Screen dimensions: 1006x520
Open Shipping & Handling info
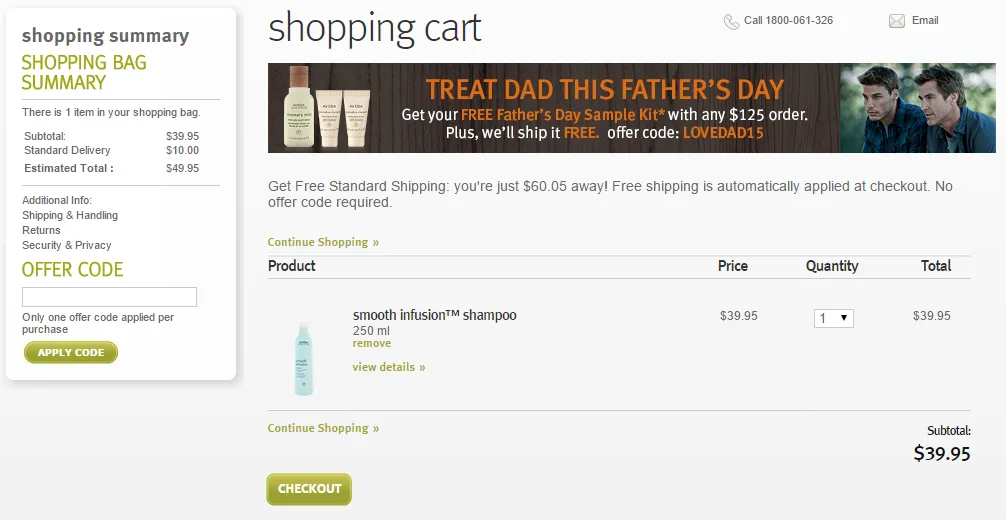coord(70,215)
